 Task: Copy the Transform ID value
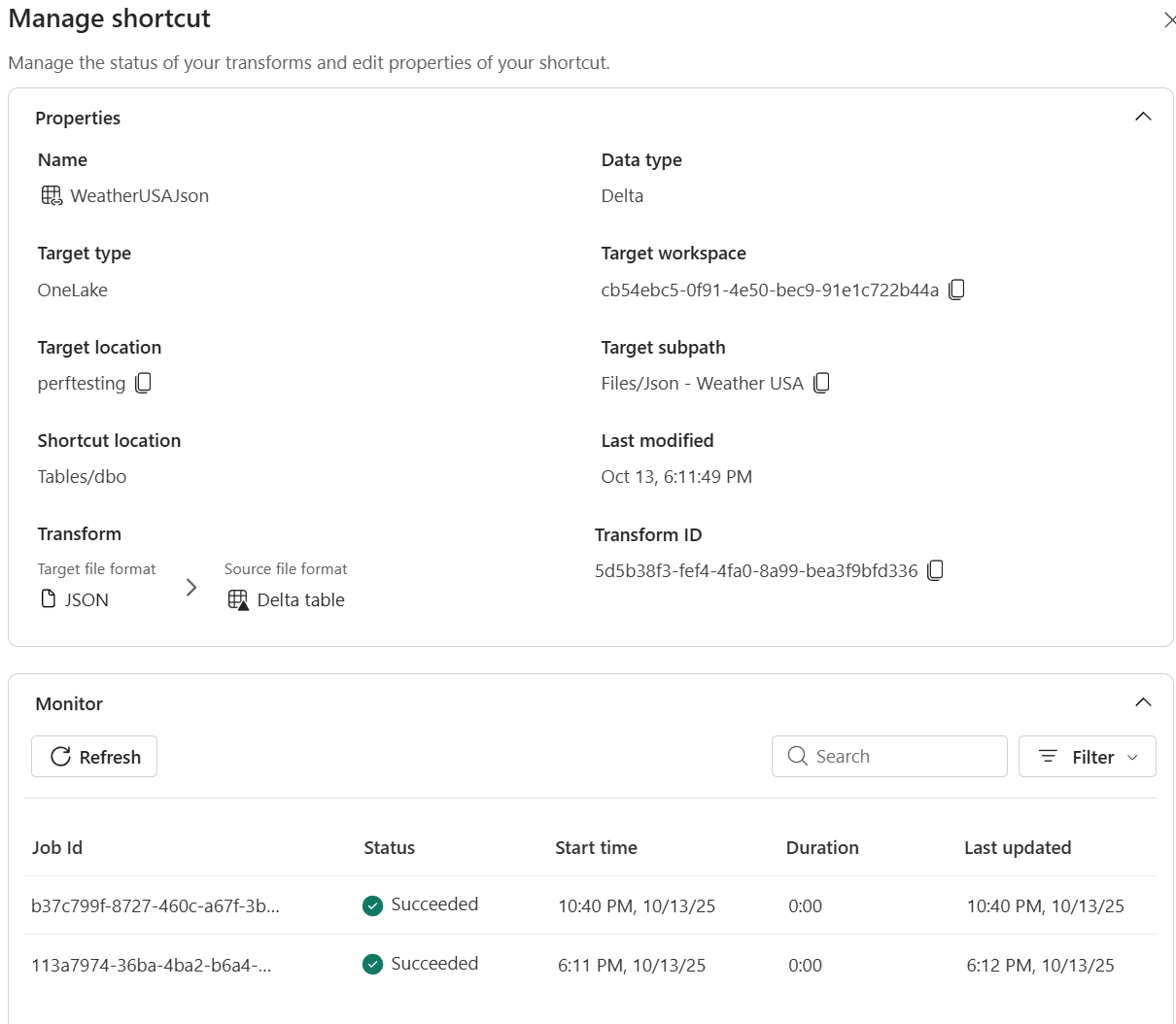tap(934, 570)
